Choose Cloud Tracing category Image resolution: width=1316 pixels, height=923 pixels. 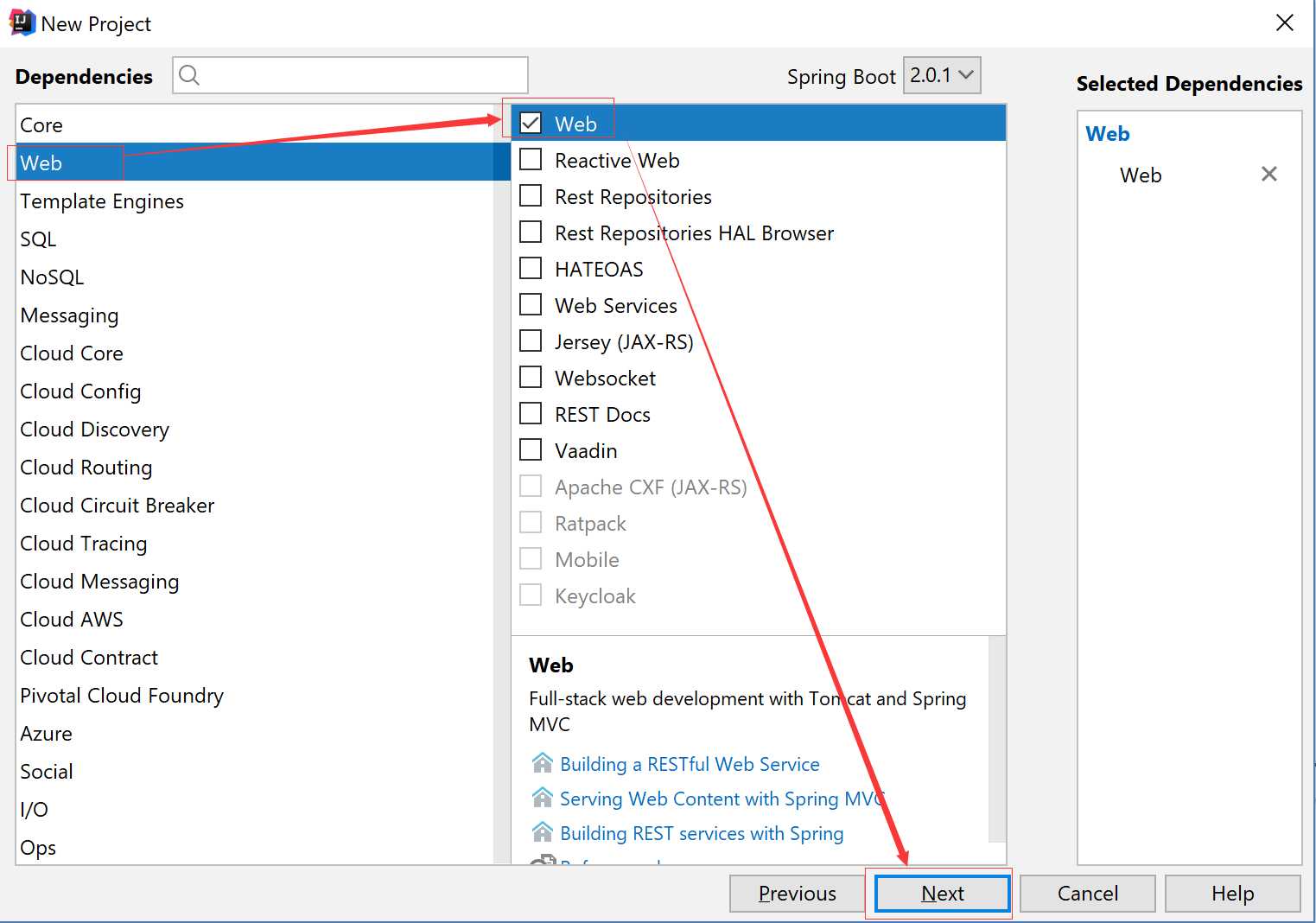pyautogui.click(x=255, y=544)
